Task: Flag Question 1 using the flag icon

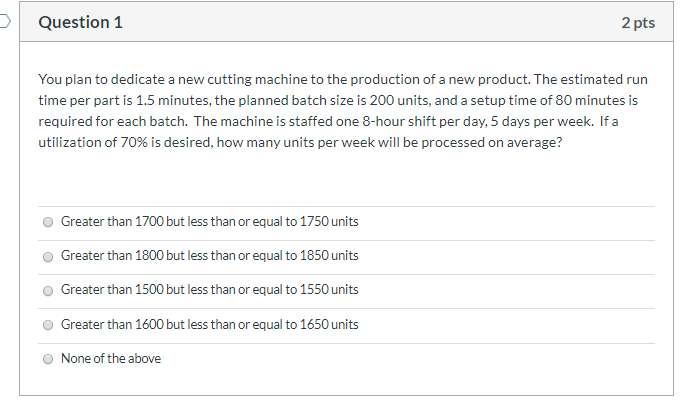Action: 6,22
